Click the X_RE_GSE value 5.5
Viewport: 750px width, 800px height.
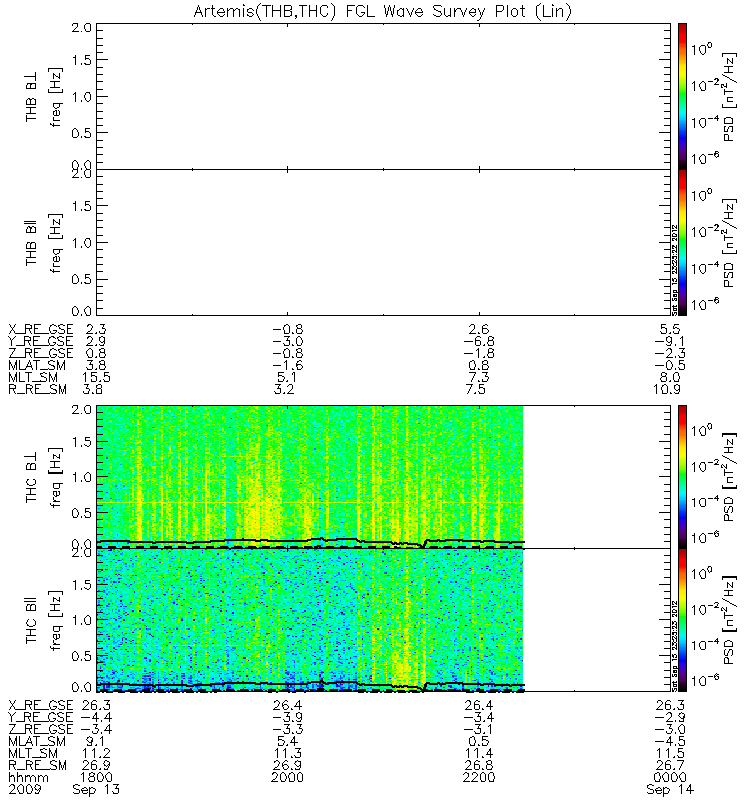point(670,329)
